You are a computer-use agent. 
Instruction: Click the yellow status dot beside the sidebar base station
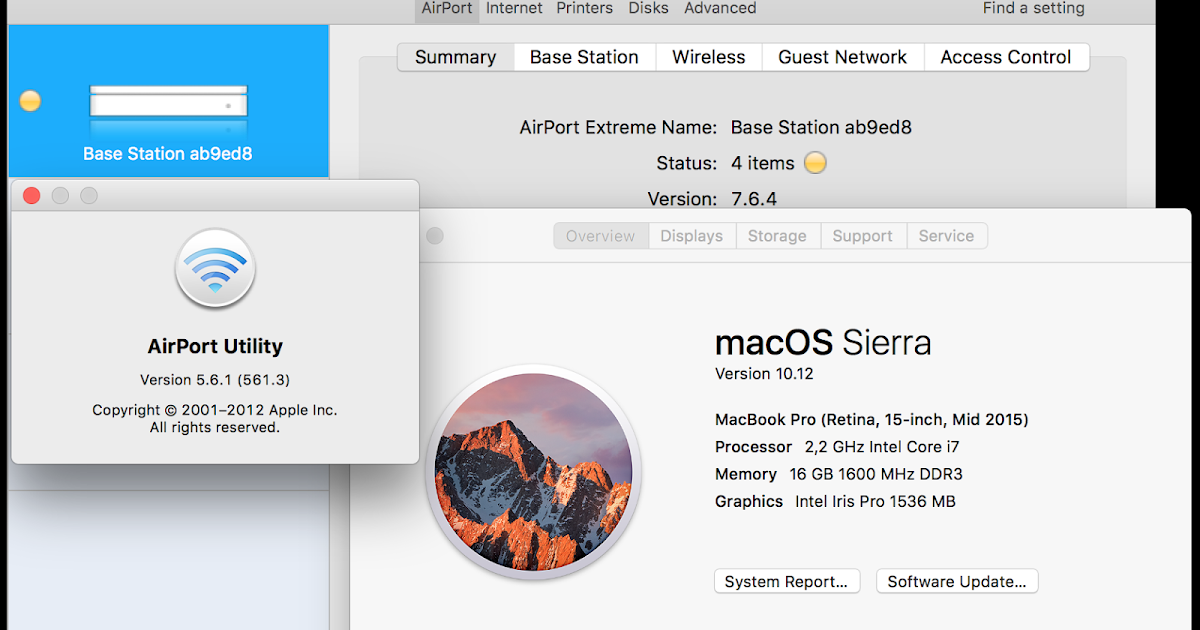click(x=31, y=101)
